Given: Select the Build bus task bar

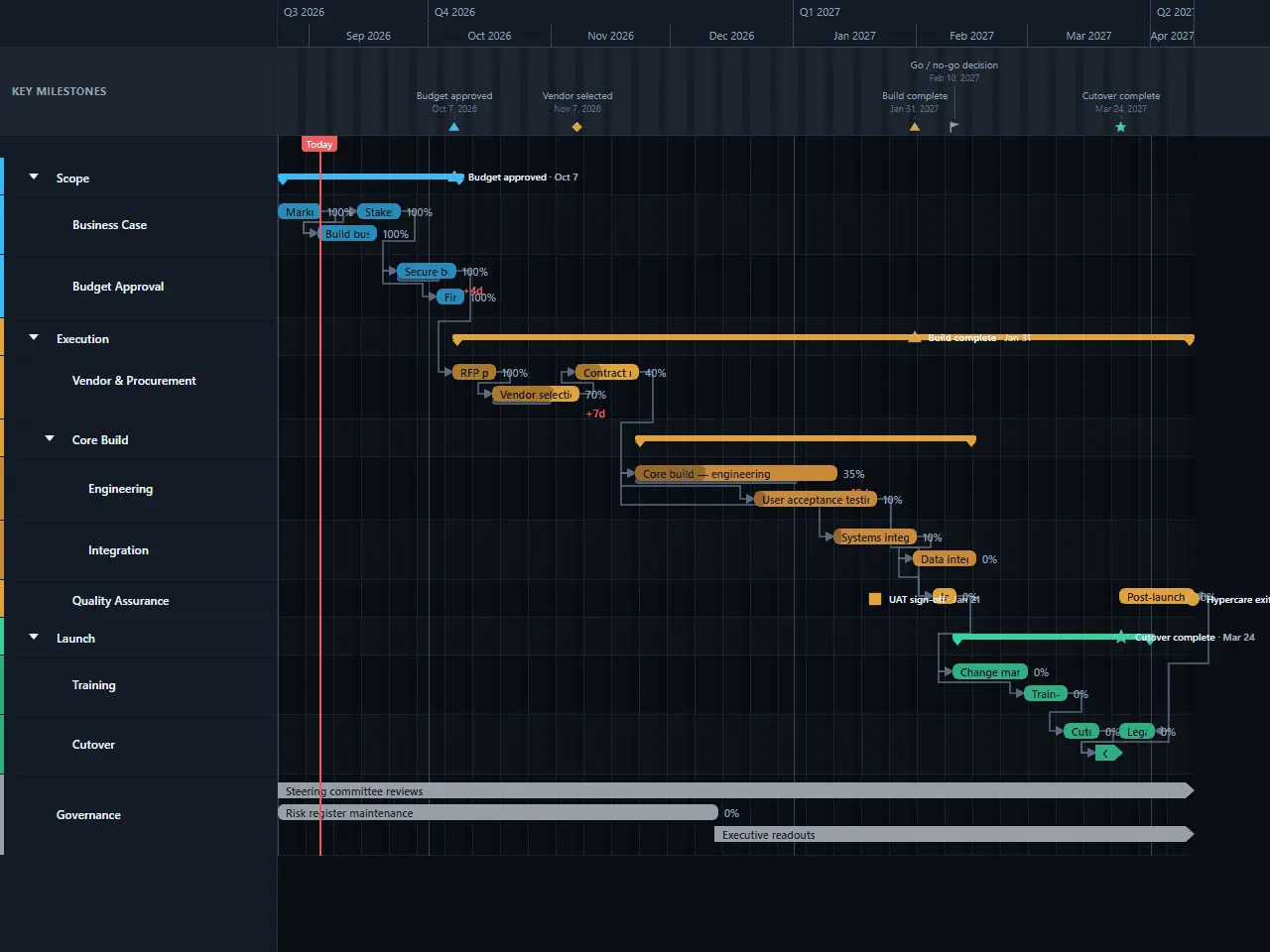Looking at the screenshot, I should (347, 234).
